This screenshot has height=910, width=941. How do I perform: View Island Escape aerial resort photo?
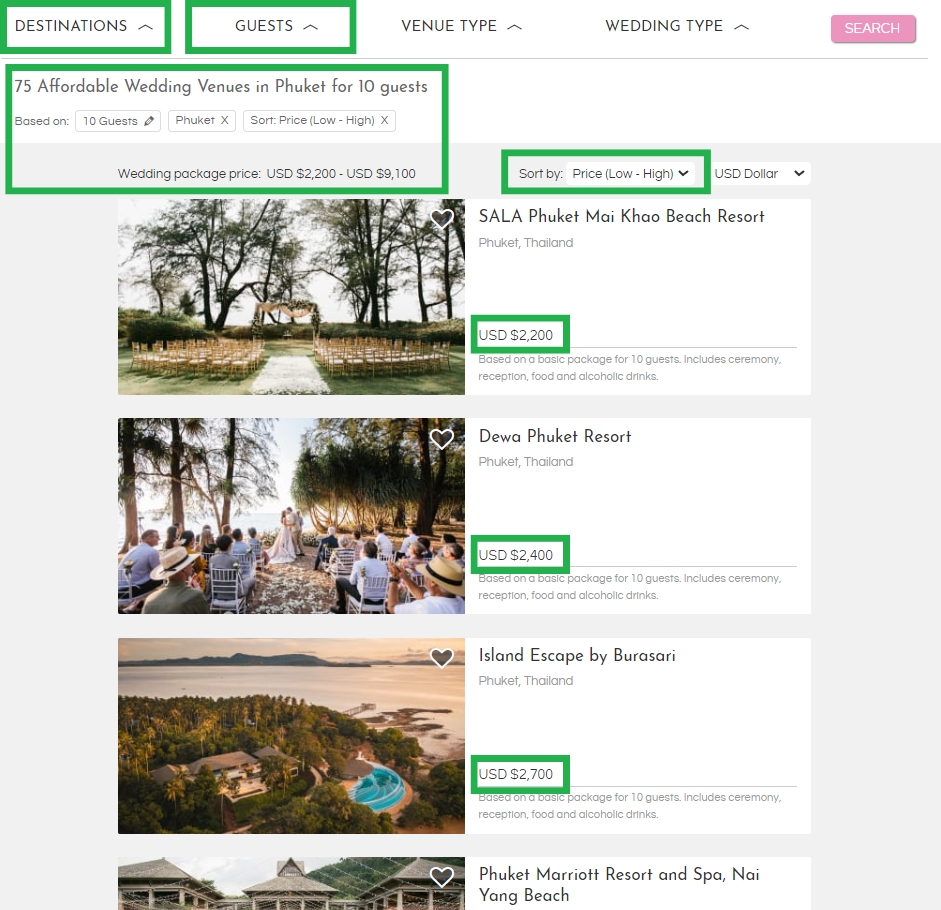click(291, 735)
